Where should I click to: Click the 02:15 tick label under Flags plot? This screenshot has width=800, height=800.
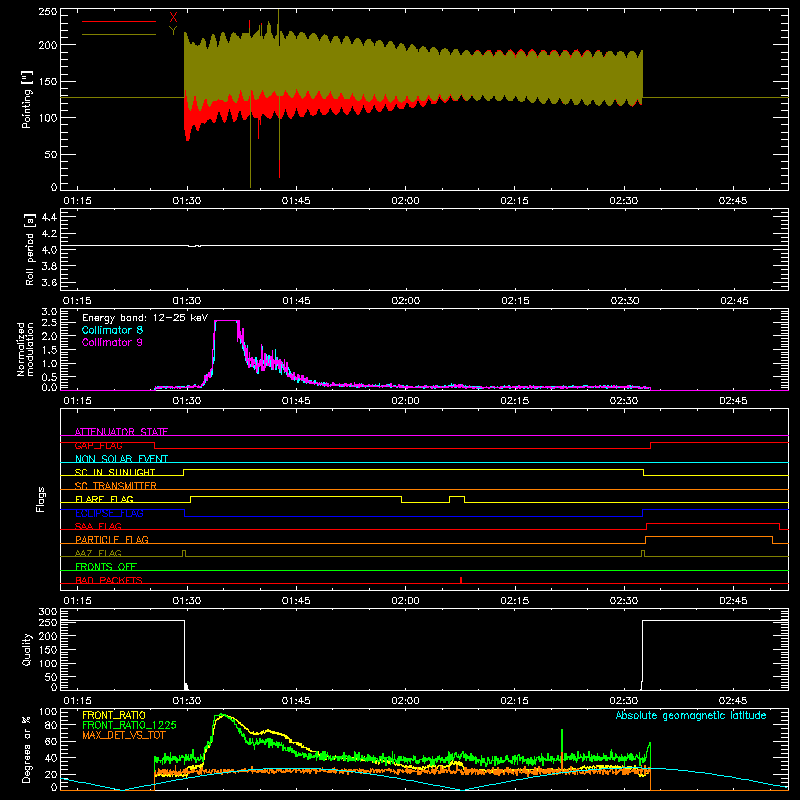tap(515, 601)
